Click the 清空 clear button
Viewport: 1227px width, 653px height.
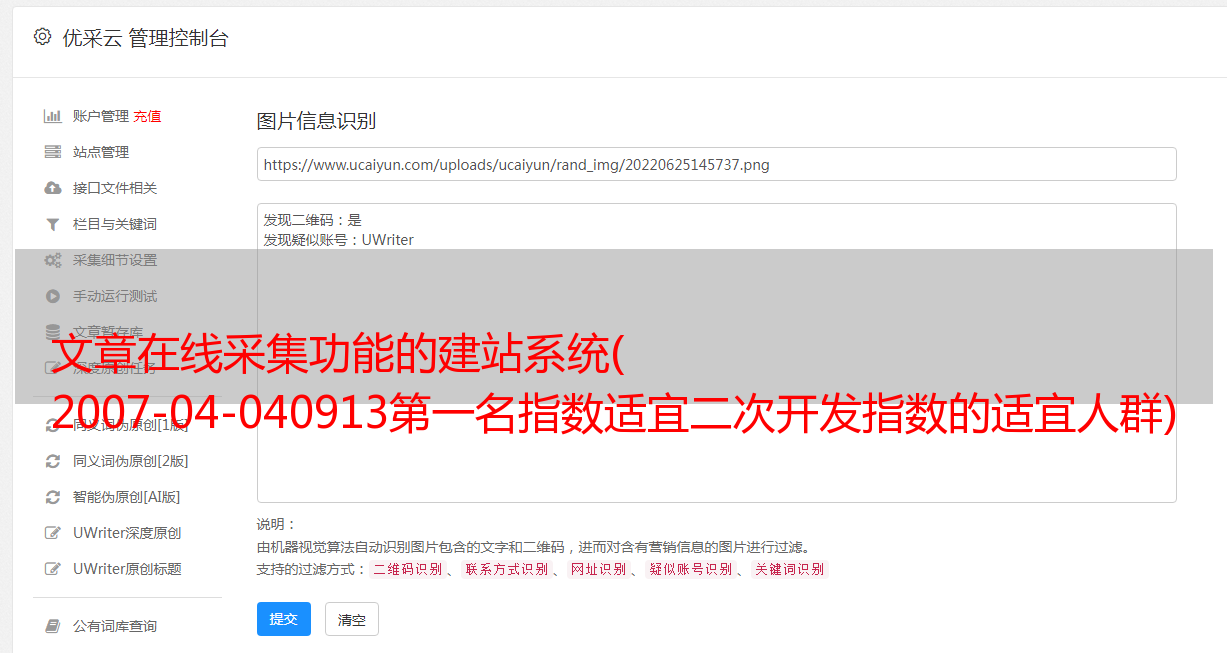352,620
